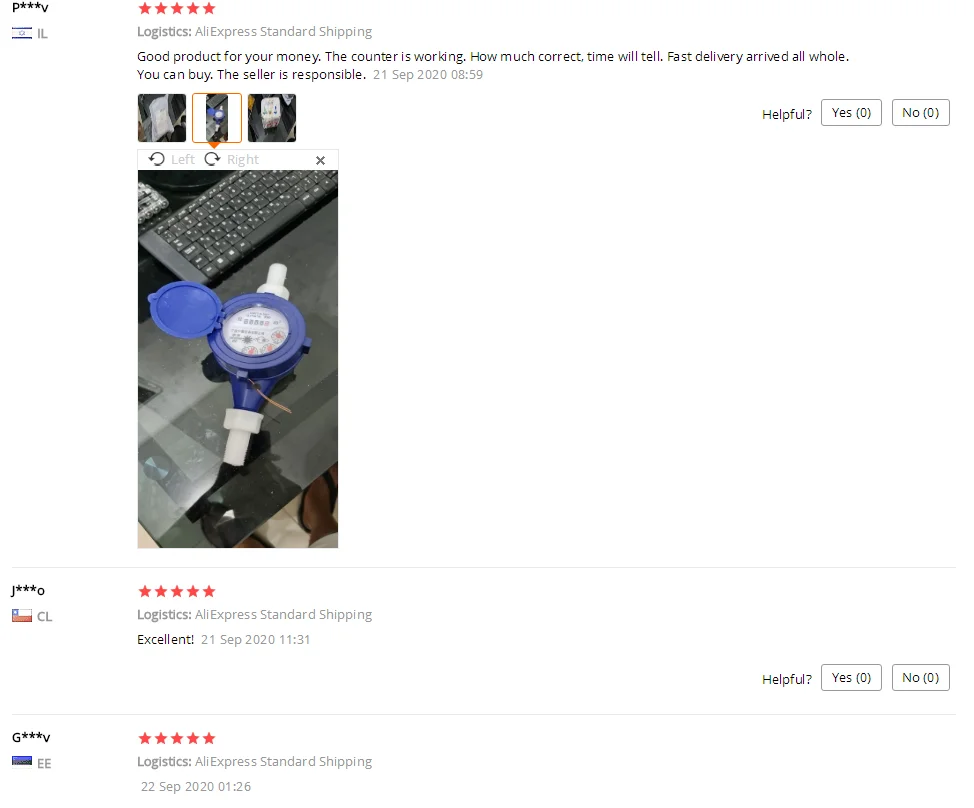Close the enlarged photo viewer

tap(321, 160)
